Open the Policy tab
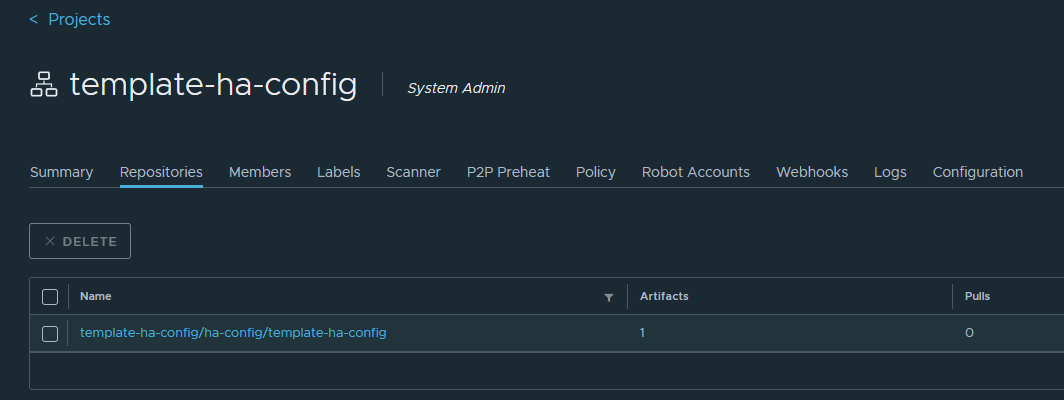The image size is (1064, 400). pos(595,172)
